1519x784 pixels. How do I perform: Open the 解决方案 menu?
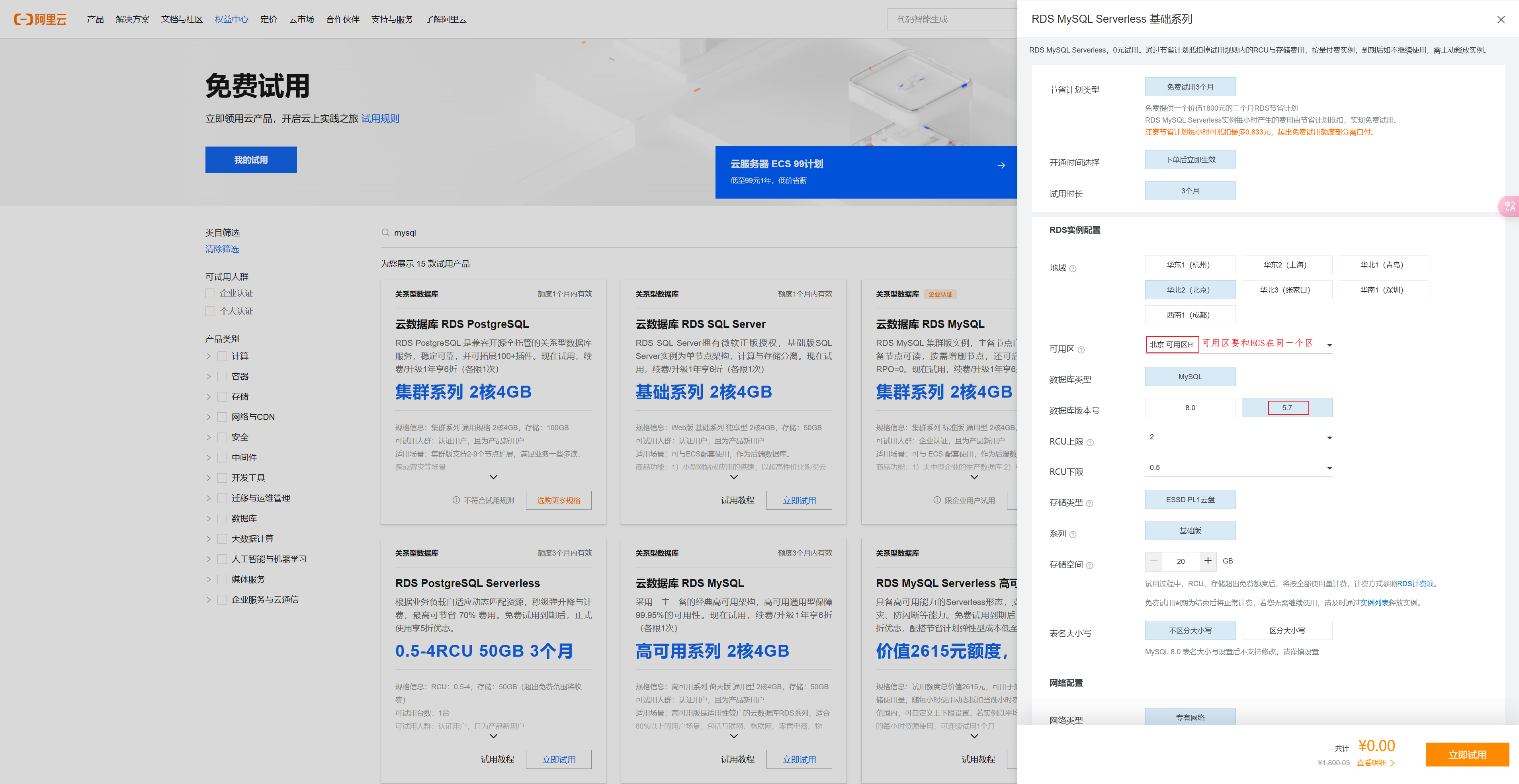coord(132,20)
